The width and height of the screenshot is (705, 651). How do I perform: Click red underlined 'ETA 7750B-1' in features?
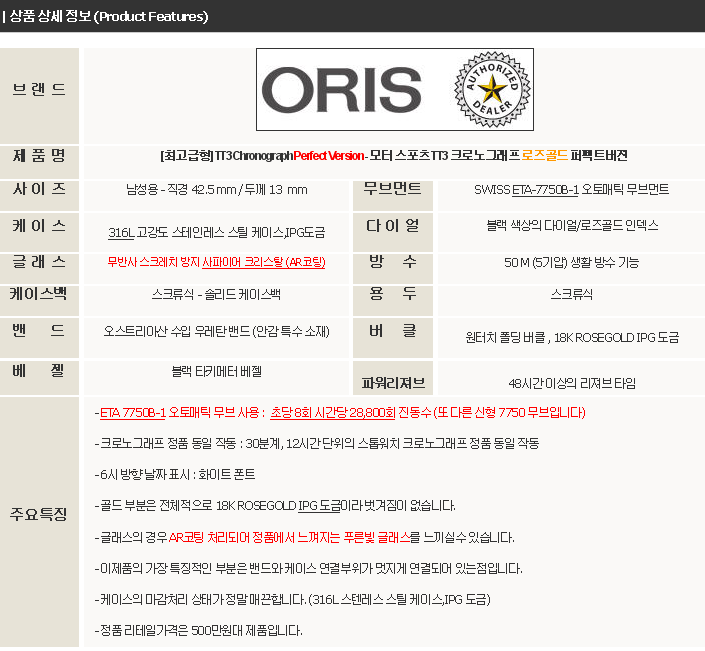(133, 413)
